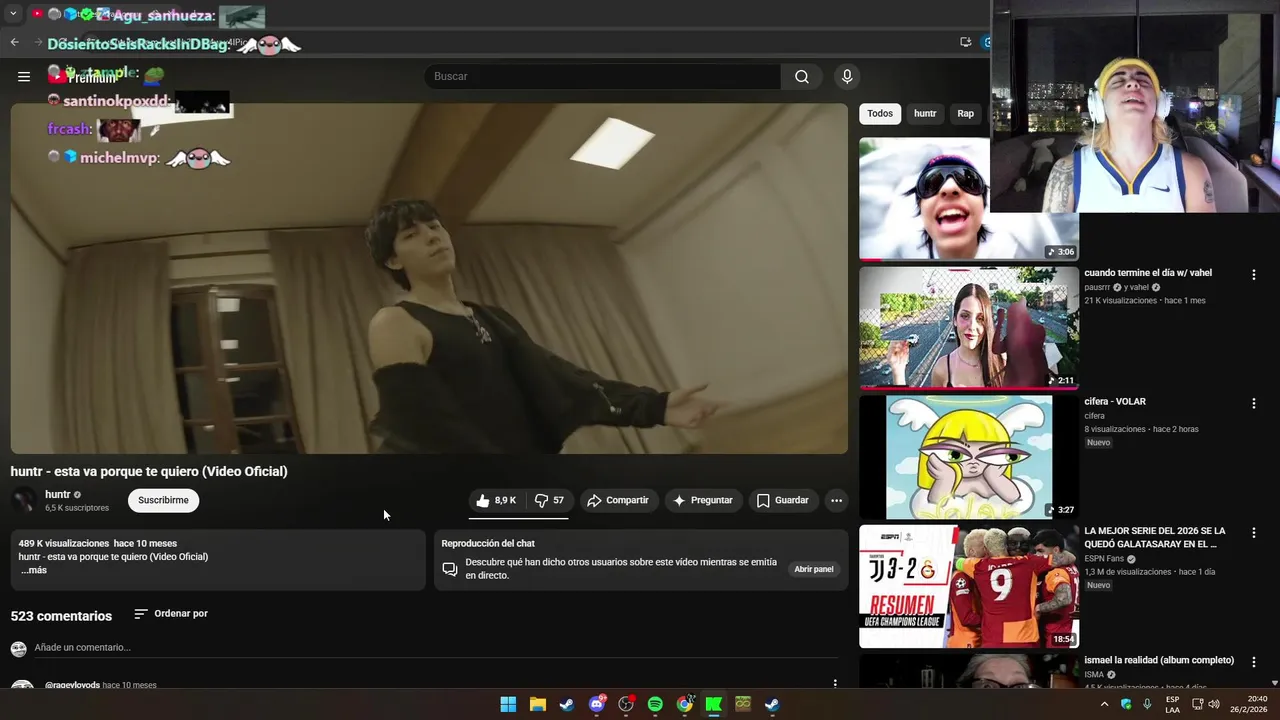Open the Preguntar AI ask button

pos(703,500)
